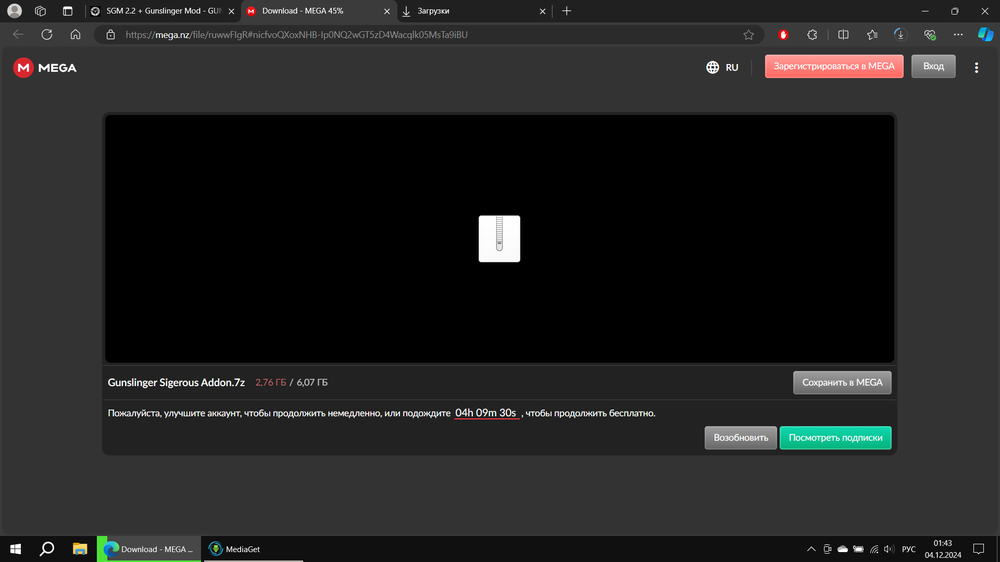Viewport: 1000px width, 562px height.
Task: Open the RU language selector
Action: pyautogui.click(x=723, y=67)
